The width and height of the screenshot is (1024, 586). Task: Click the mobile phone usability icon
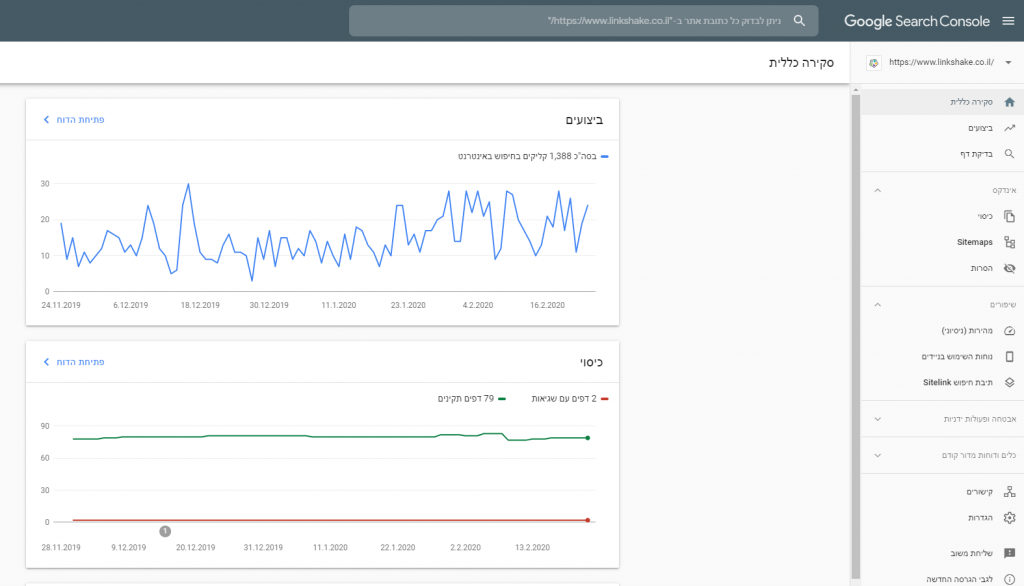pos(1010,357)
